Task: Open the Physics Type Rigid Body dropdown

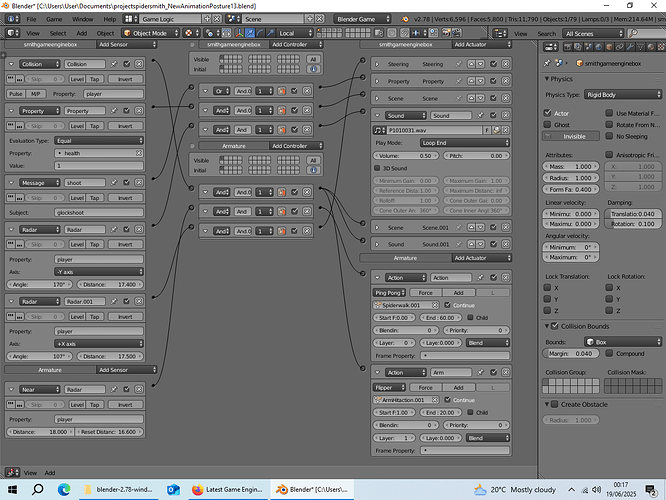Action: coord(623,95)
